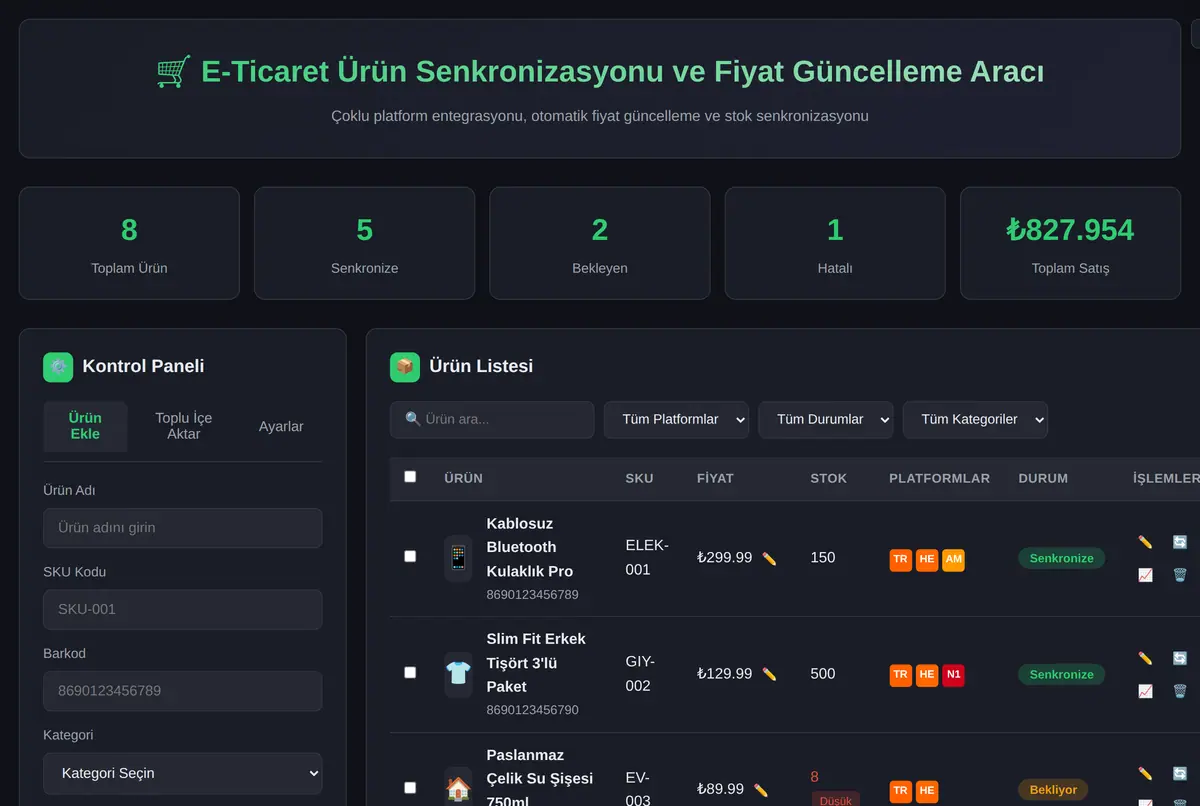Click the FİYAT column header
The height and width of the screenshot is (806, 1200).
coord(715,479)
